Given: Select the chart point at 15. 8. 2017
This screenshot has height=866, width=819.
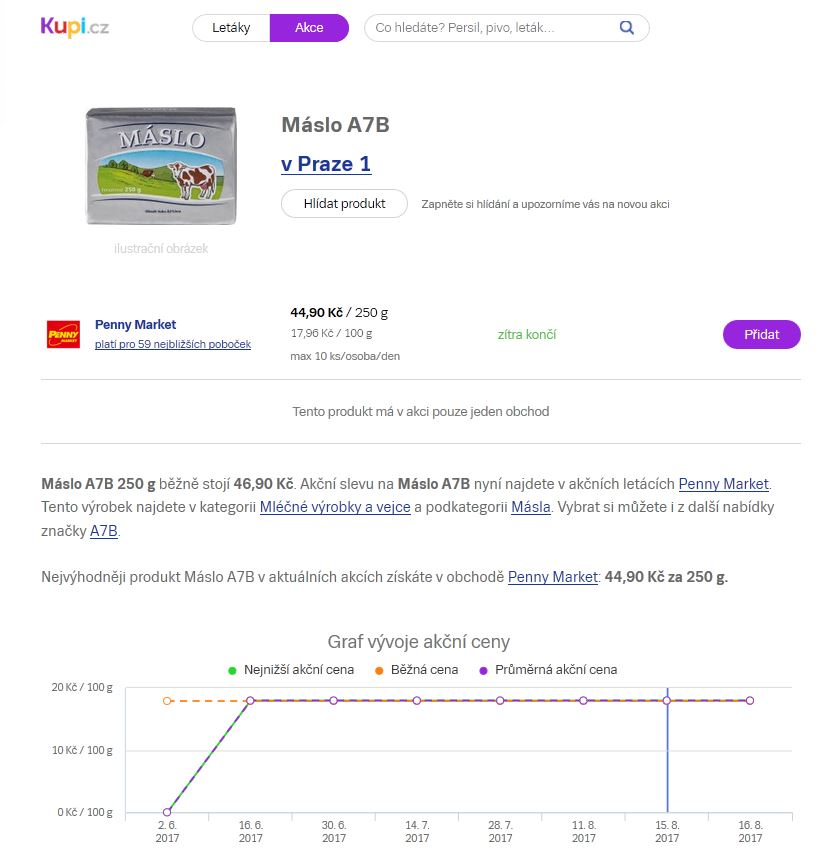Looking at the screenshot, I should 667,700.
